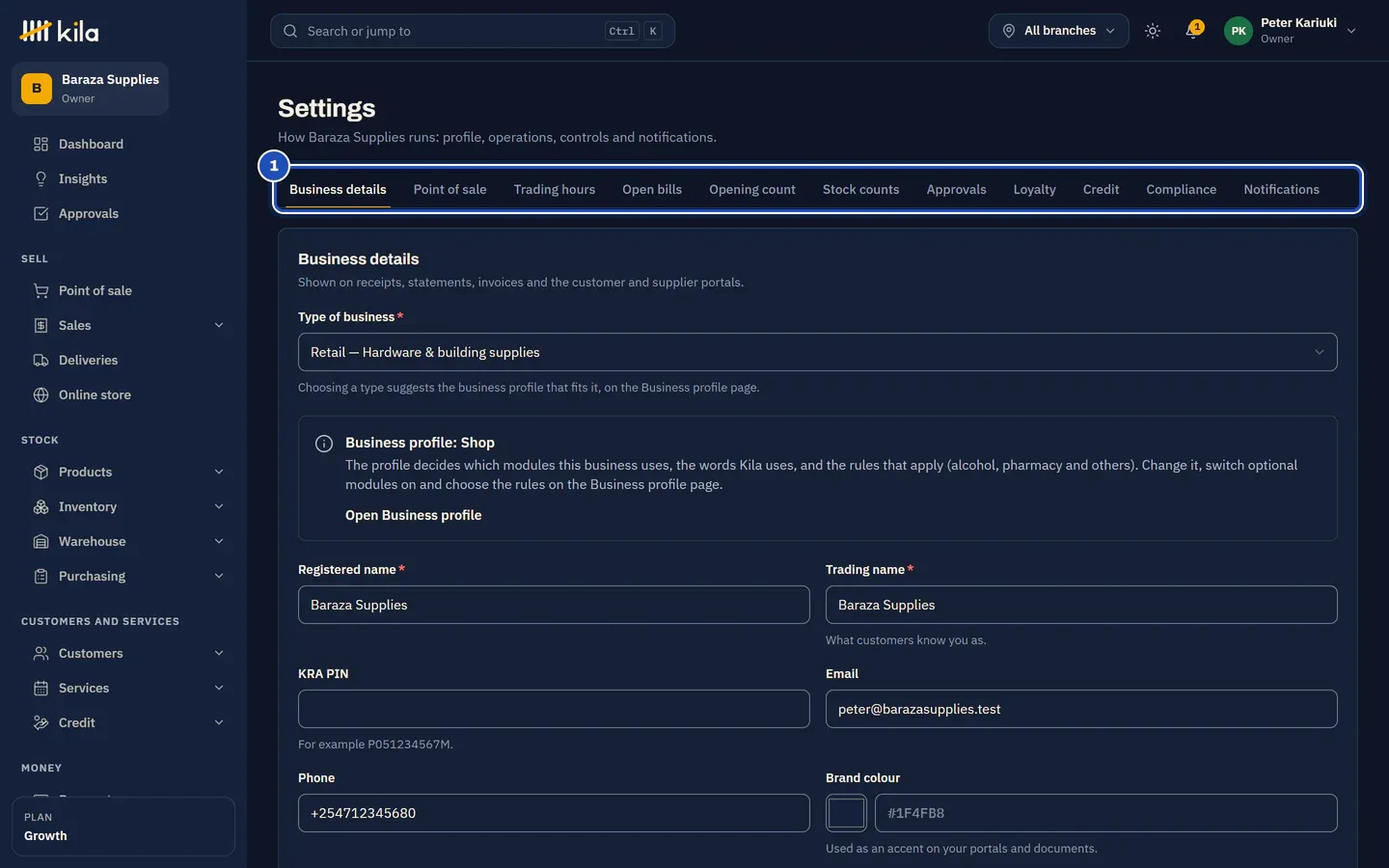Open the Type of business dropdown

(817, 352)
